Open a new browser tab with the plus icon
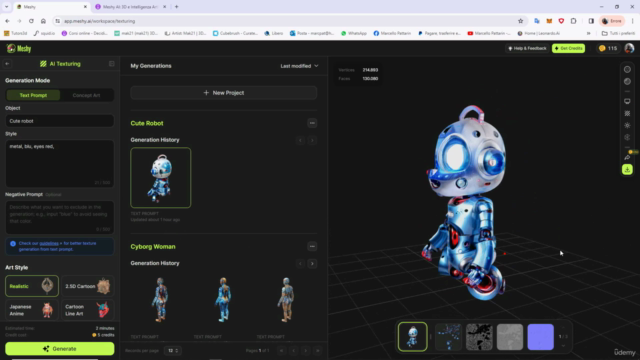 pyautogui.click(x=177, y=7)
